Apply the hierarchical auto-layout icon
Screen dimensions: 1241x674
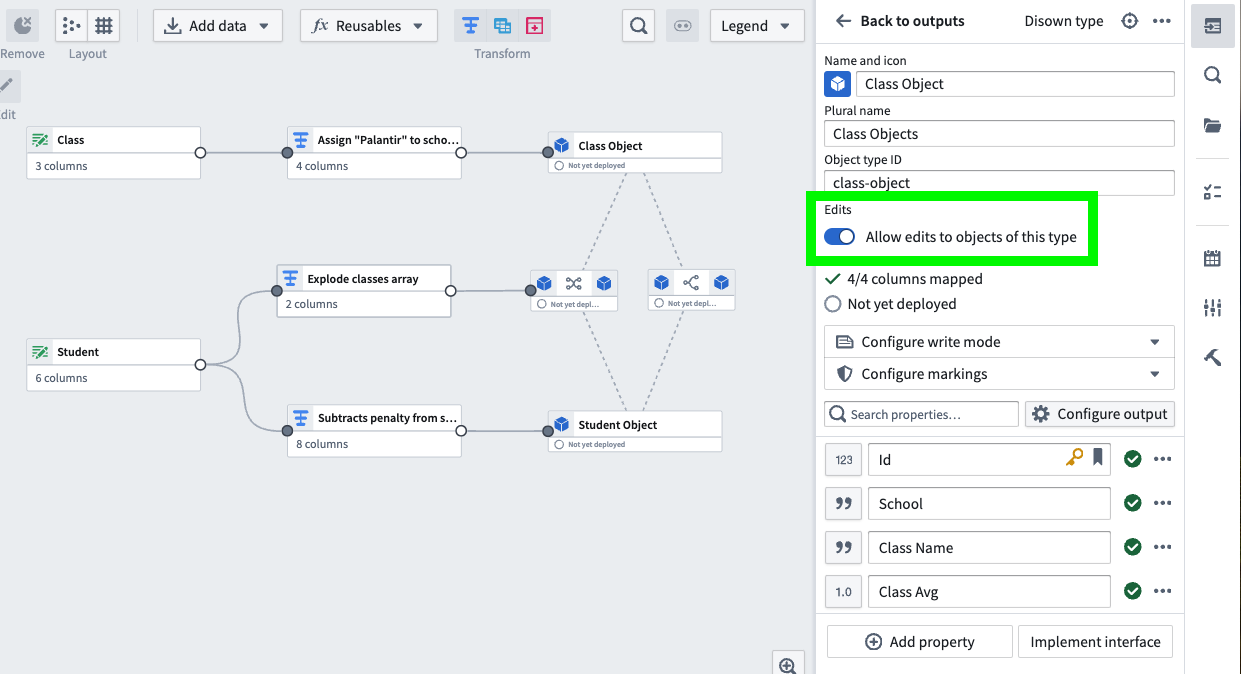coord(71,25)
